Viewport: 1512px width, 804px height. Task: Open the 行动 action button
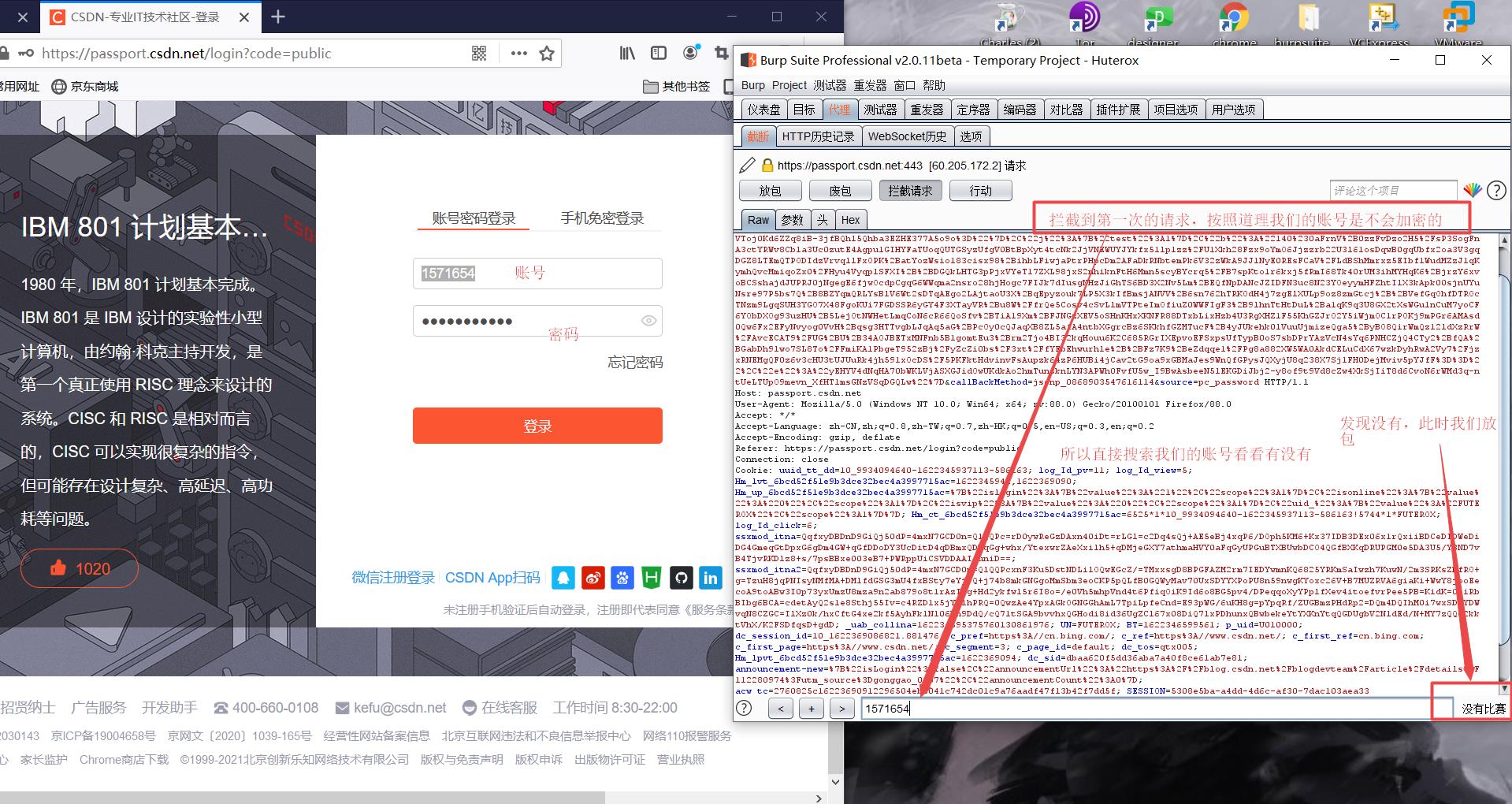click(980, 191)
